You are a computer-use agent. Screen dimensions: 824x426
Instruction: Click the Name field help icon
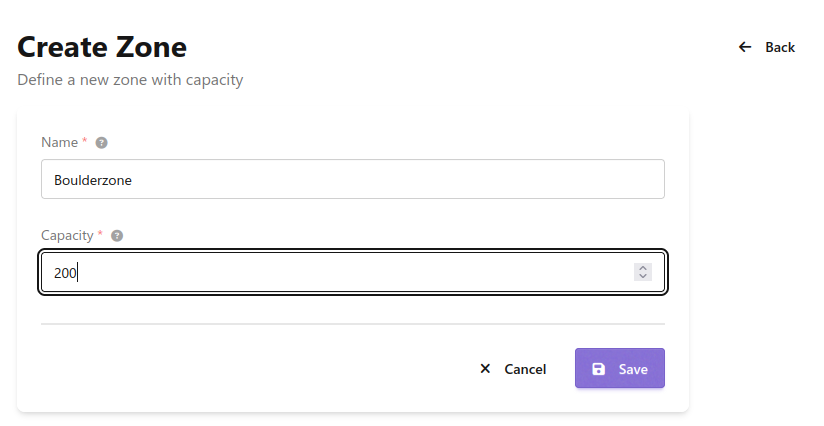pyautogui.click(x=101, y=143)
